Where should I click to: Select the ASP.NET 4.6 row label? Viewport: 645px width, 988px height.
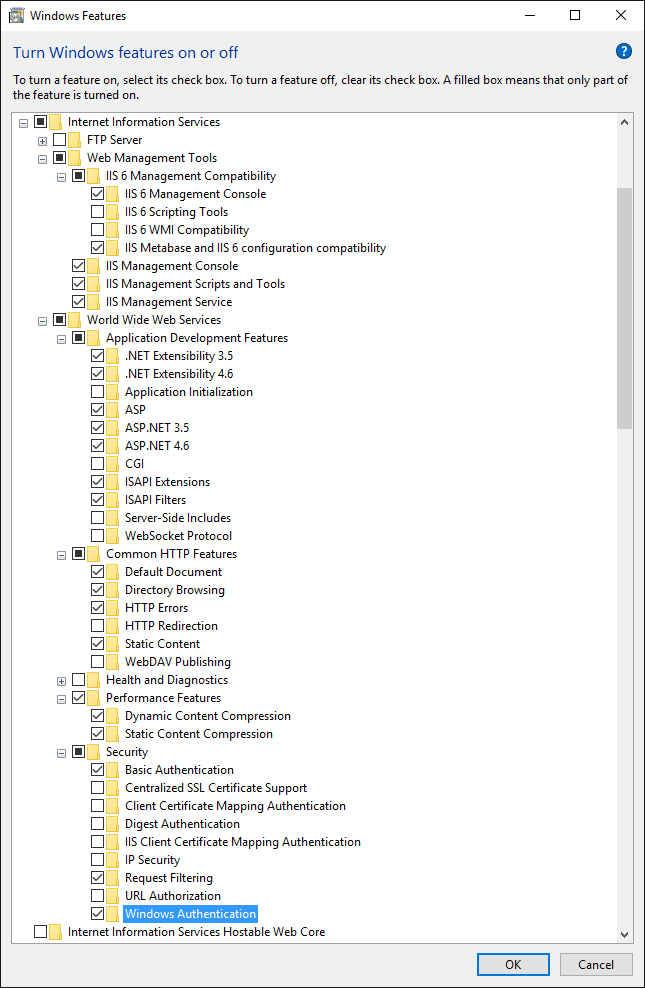coord(157,445)
